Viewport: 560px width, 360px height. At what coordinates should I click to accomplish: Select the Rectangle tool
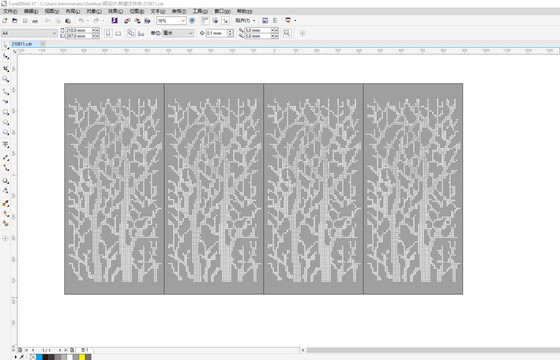tap(5, 112)
